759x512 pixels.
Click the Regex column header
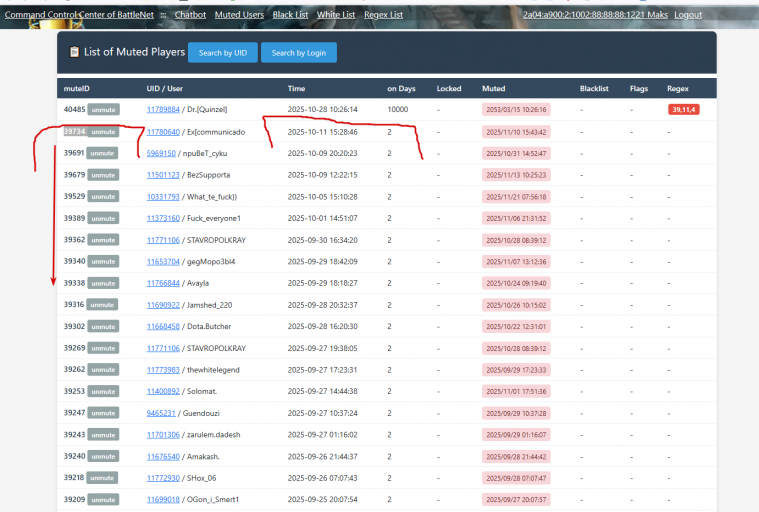(x=678, y=89)
